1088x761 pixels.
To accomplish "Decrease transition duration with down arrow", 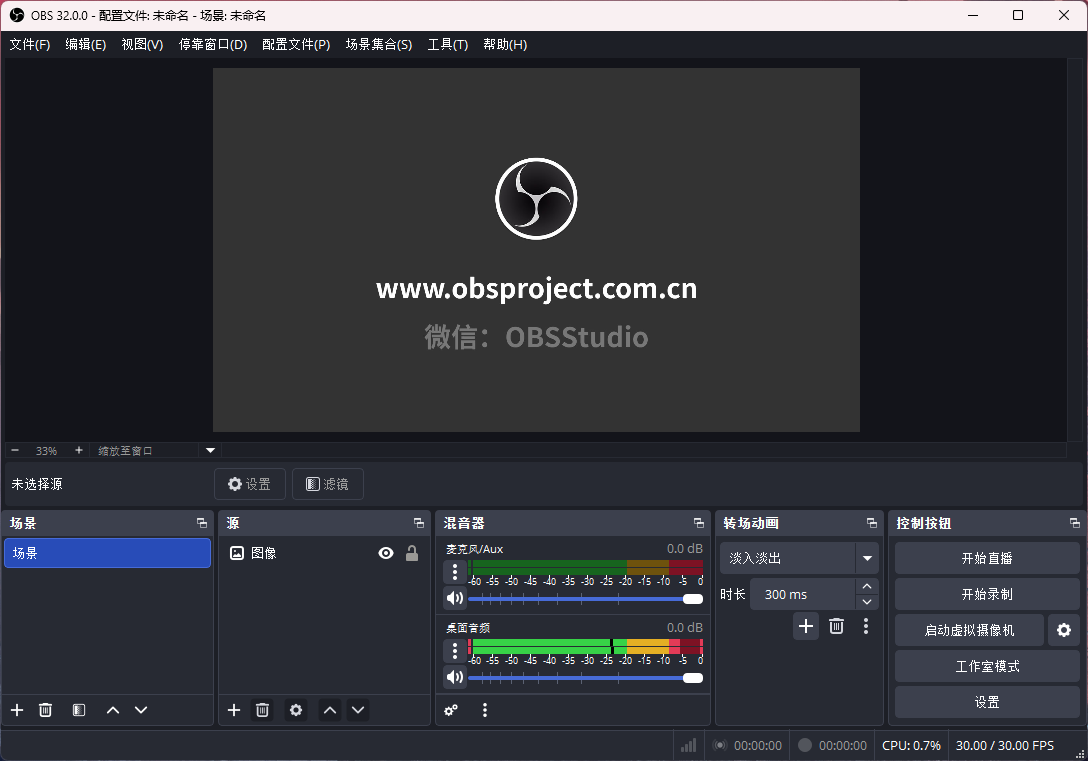I will 867,602.
